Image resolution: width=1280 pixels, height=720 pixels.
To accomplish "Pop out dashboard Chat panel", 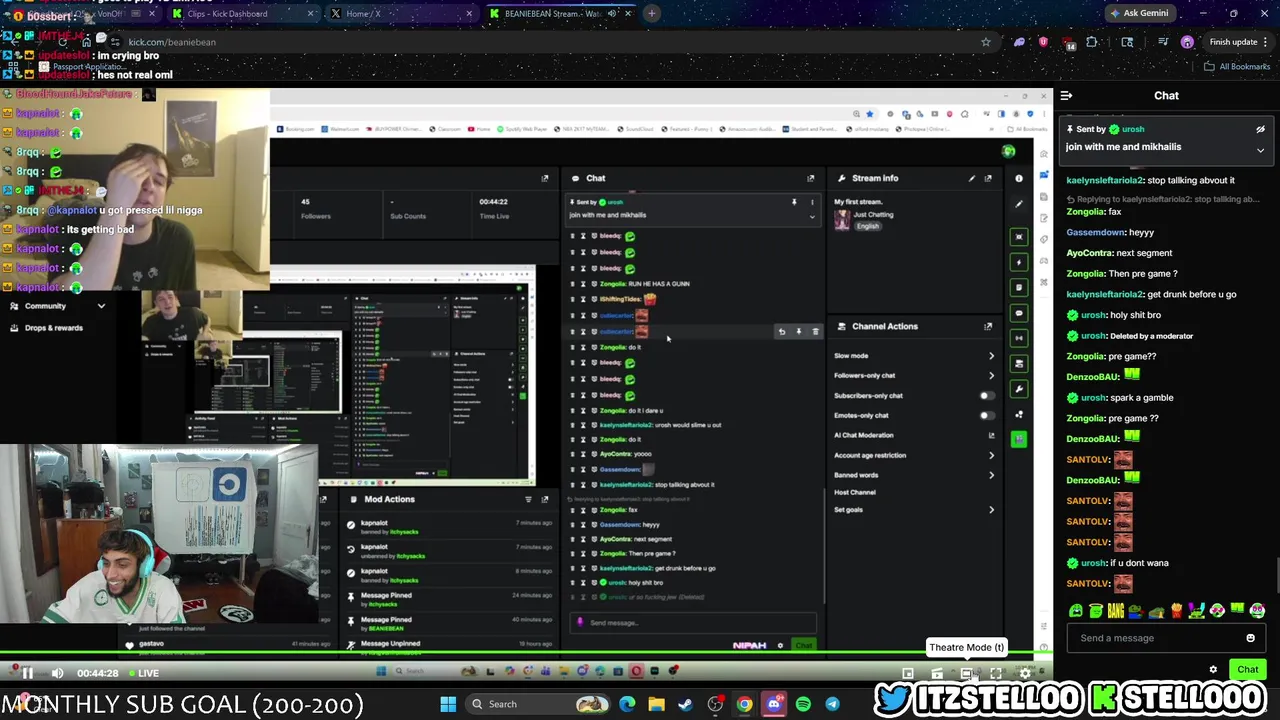I will point(810,178).
